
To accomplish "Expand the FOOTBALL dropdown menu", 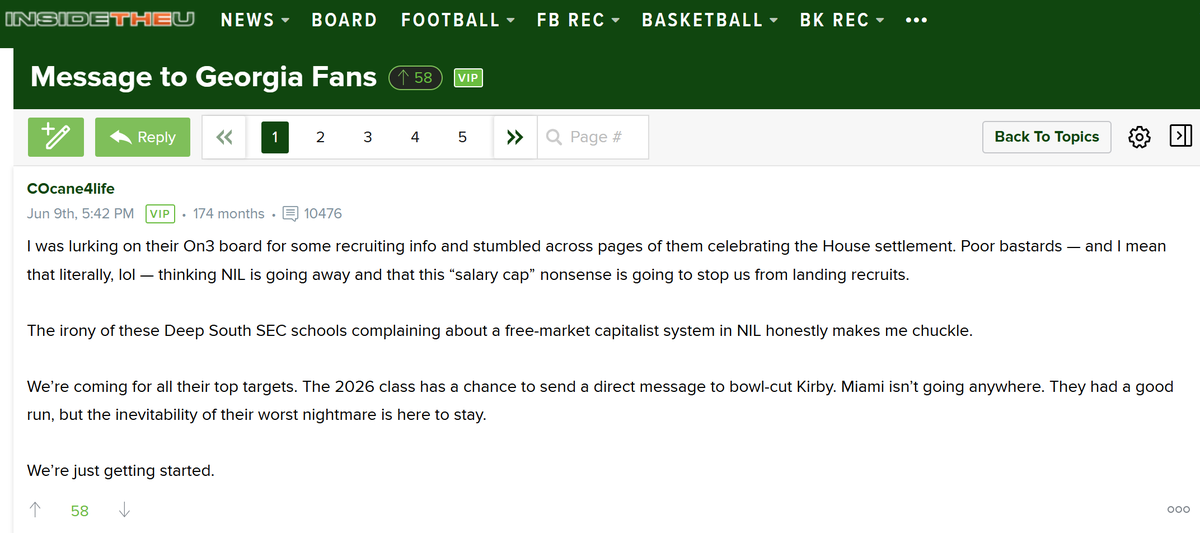I will tap(458, 20).
